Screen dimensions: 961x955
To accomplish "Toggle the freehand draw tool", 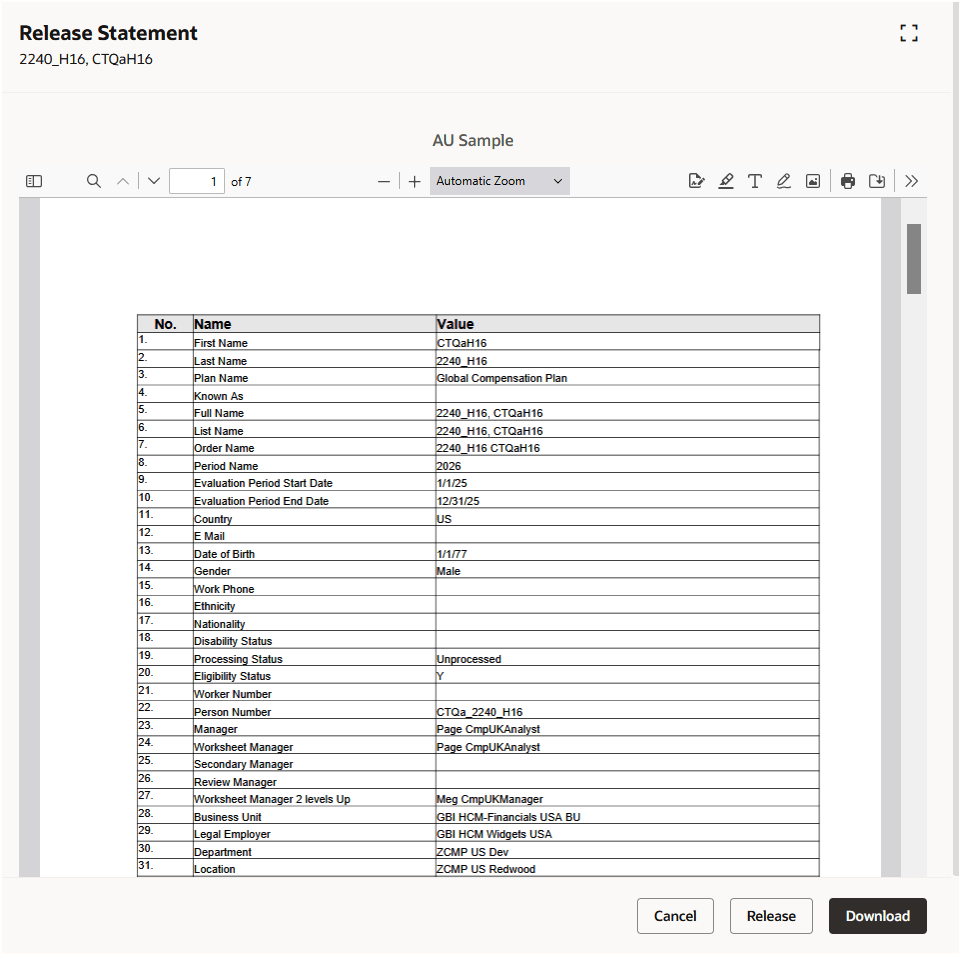I will pyautogui.click(x=784, y=181).
